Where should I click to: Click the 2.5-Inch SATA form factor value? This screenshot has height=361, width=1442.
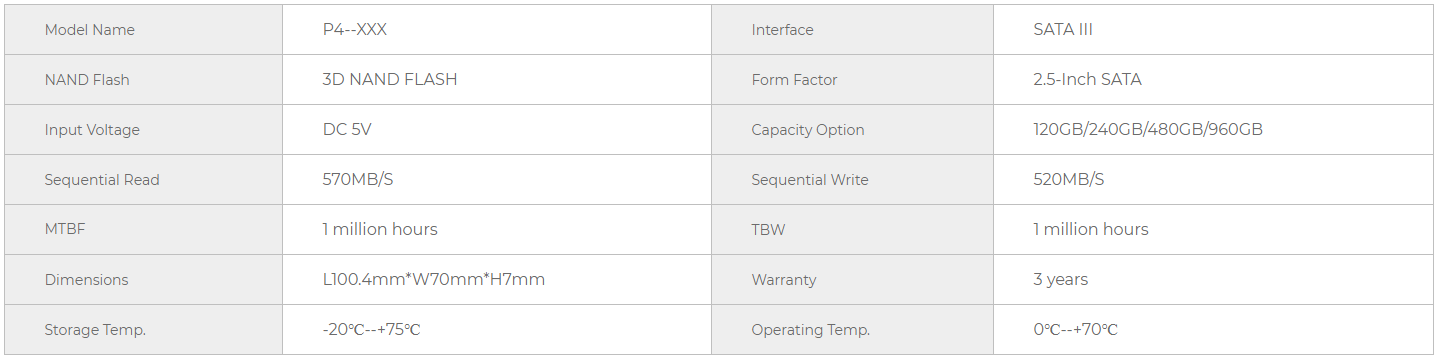[1087, 80]
